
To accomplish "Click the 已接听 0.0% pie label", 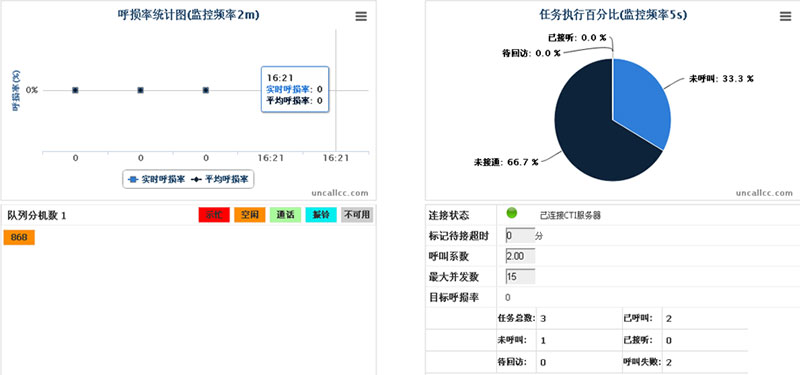I will 577,38.
